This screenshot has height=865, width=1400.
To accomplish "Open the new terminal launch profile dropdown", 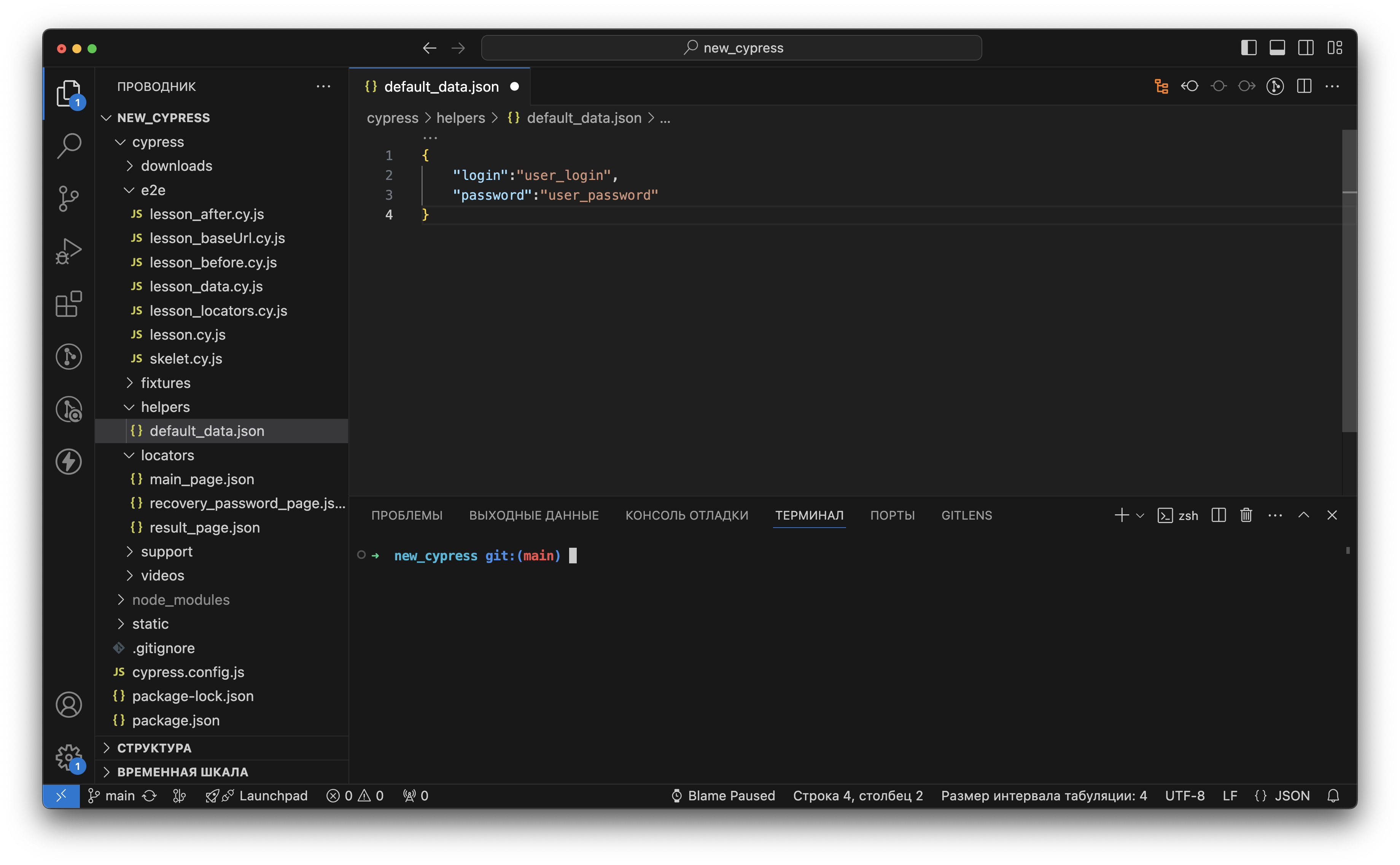I will pos(1140,515).
